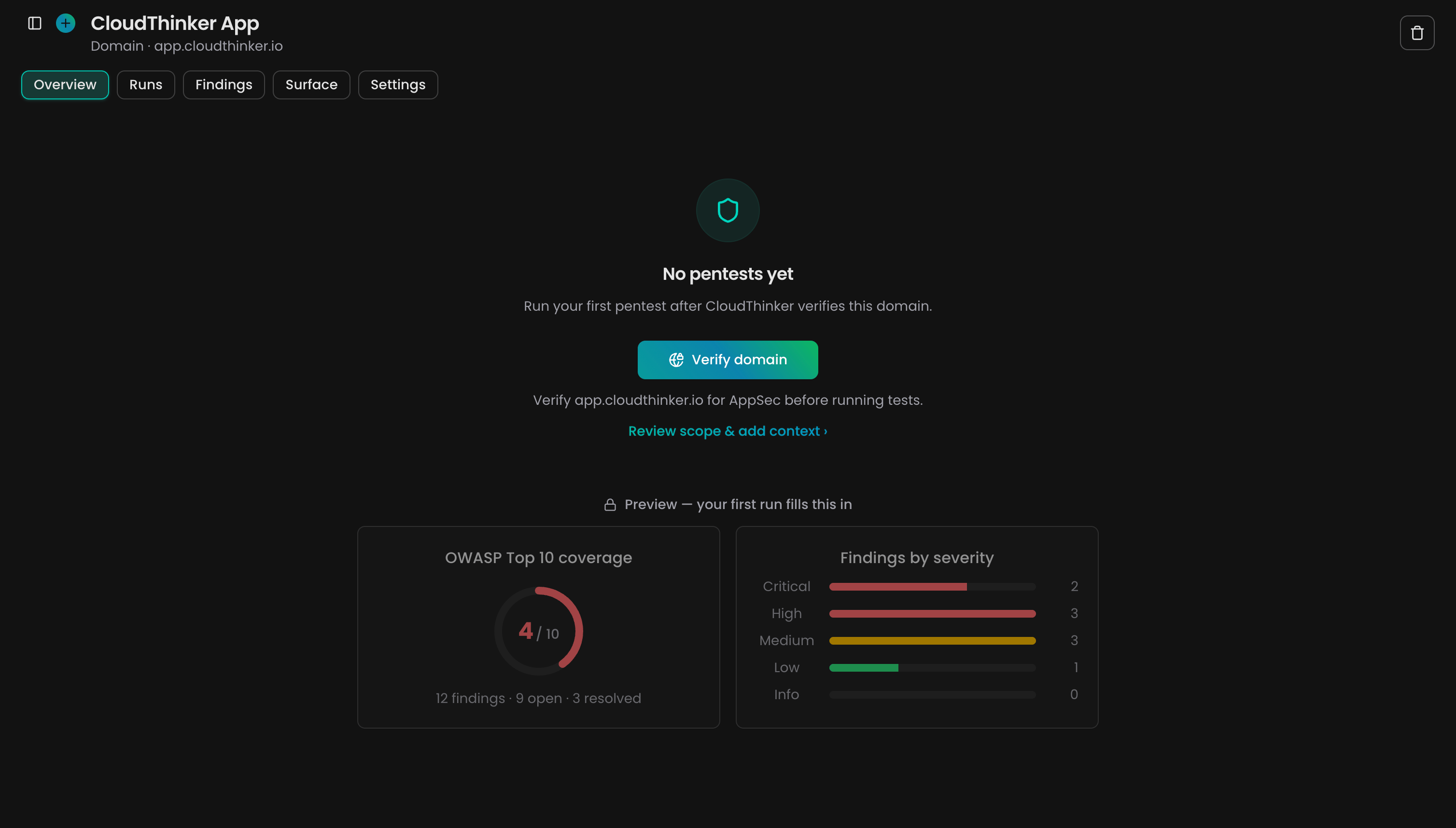Image resolution: width=1456 pixels, height=828 pixels.
Task: Follow Review scope & add context link
Action: 728,431
